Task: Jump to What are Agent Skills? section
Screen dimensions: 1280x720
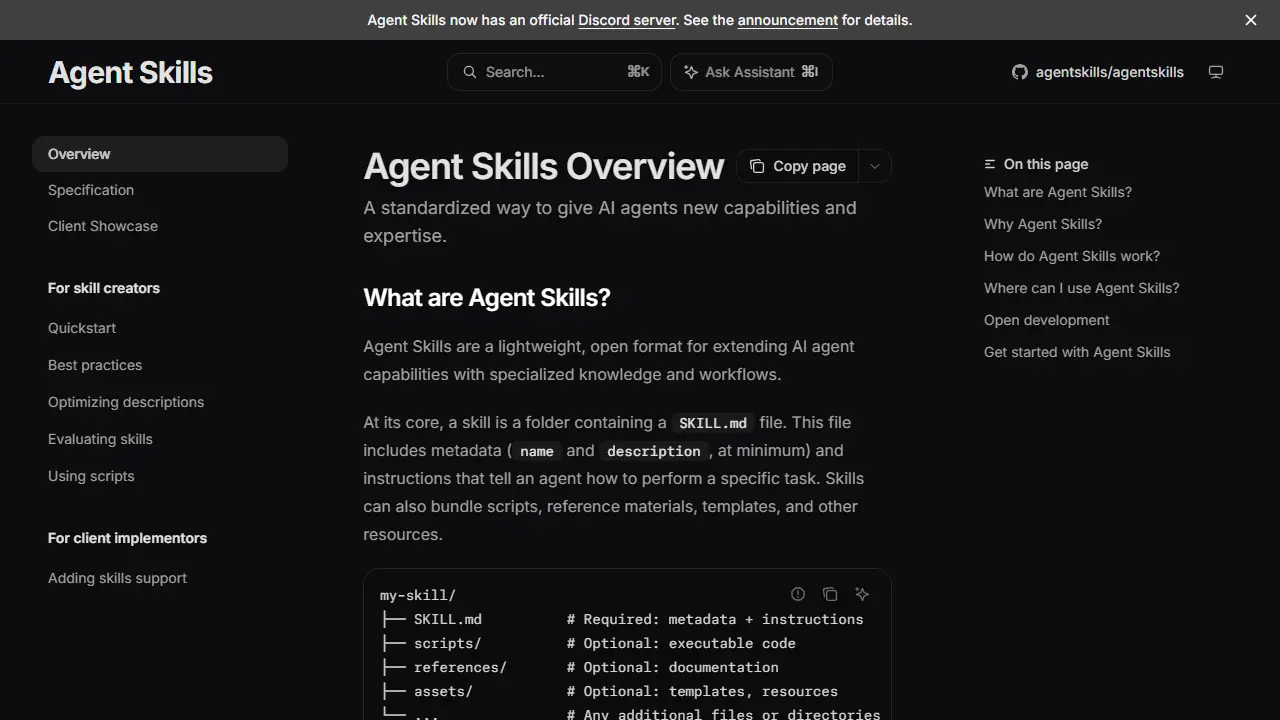Action: 1058,192
